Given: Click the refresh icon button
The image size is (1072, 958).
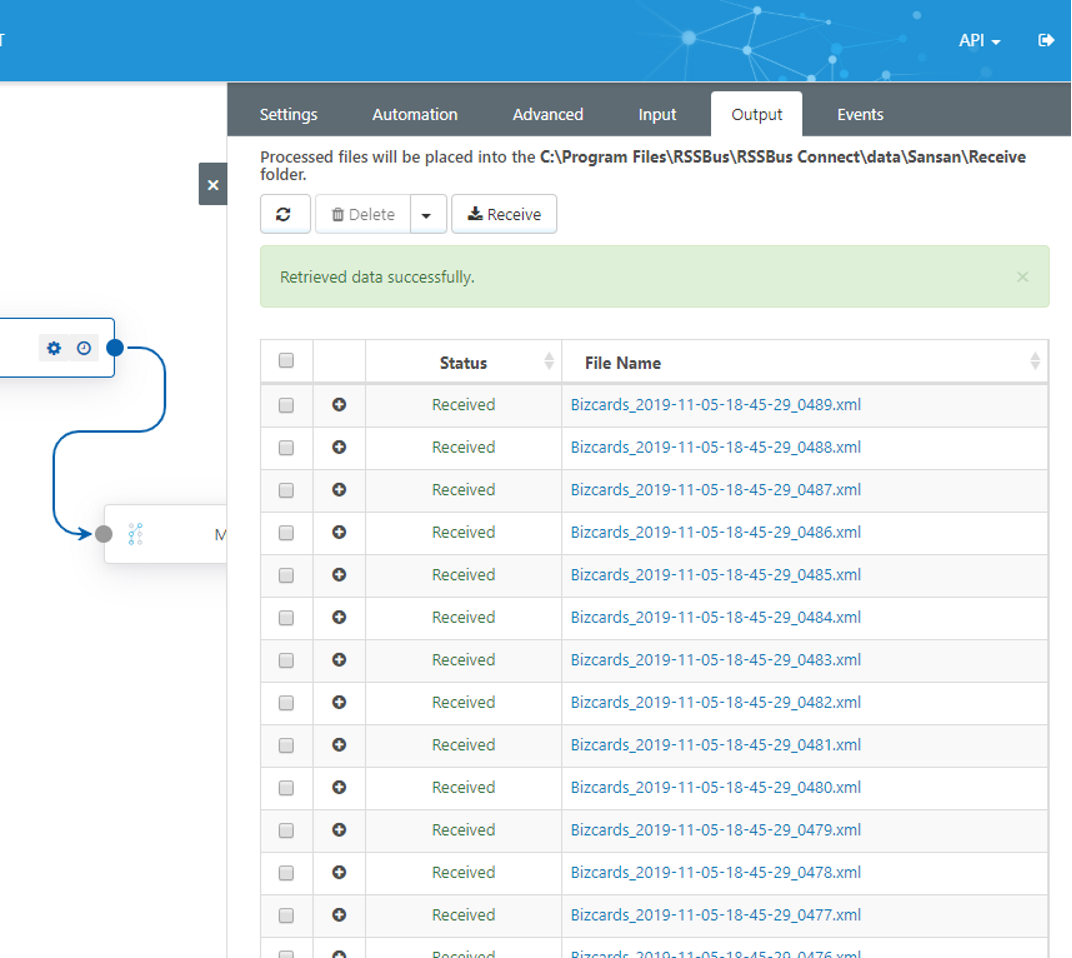Looking at the screenshot, I should 284,214.
